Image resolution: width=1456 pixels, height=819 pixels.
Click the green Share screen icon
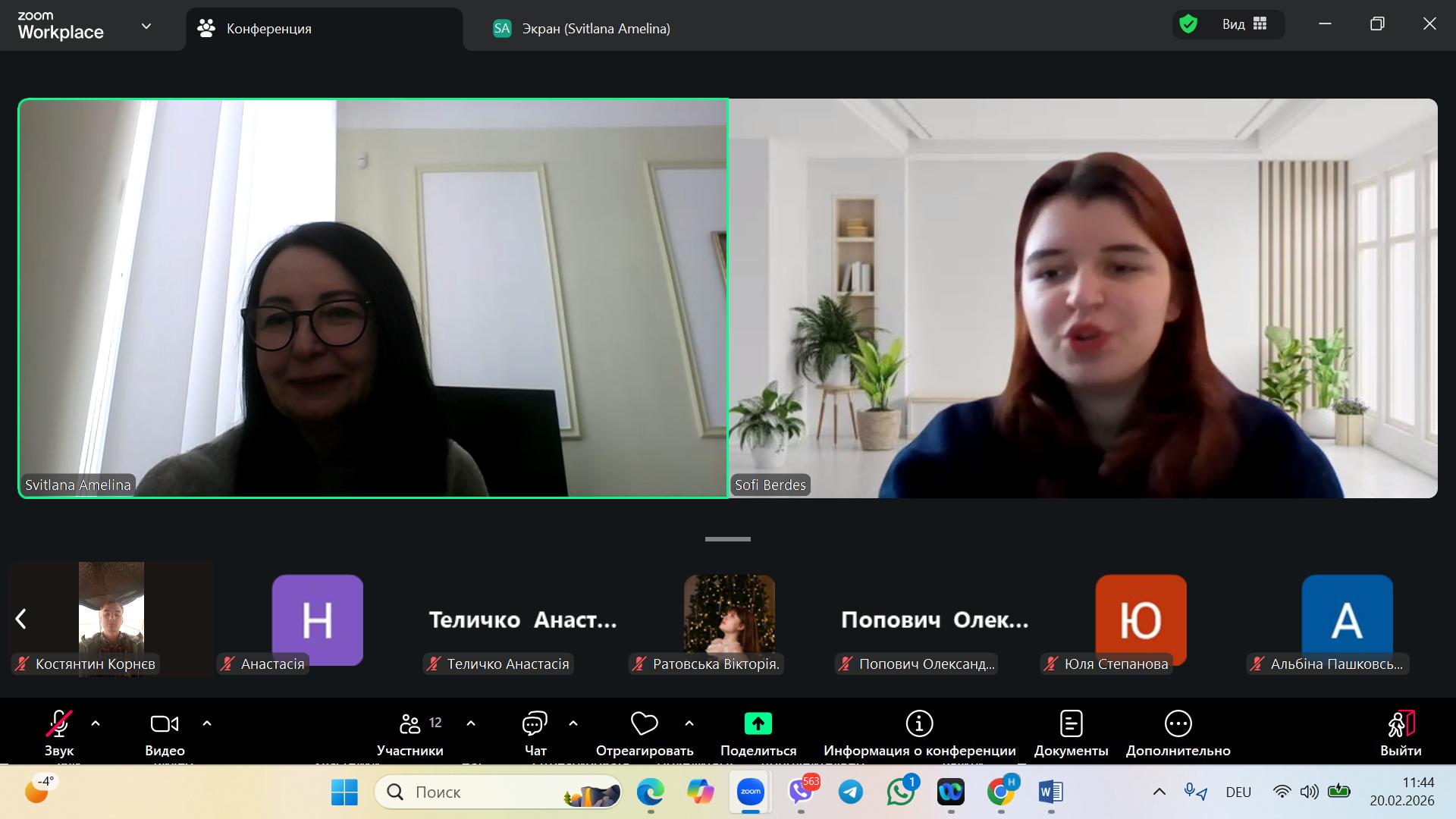pos(758,724)
